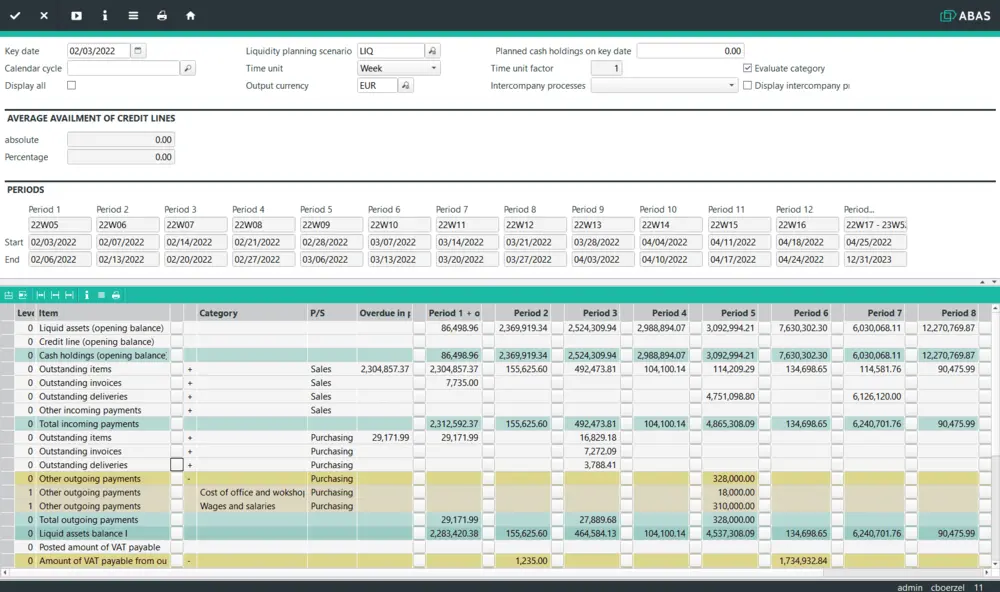
Task: Toggle the Display all checkbox
Action: (x=71, y=85)
